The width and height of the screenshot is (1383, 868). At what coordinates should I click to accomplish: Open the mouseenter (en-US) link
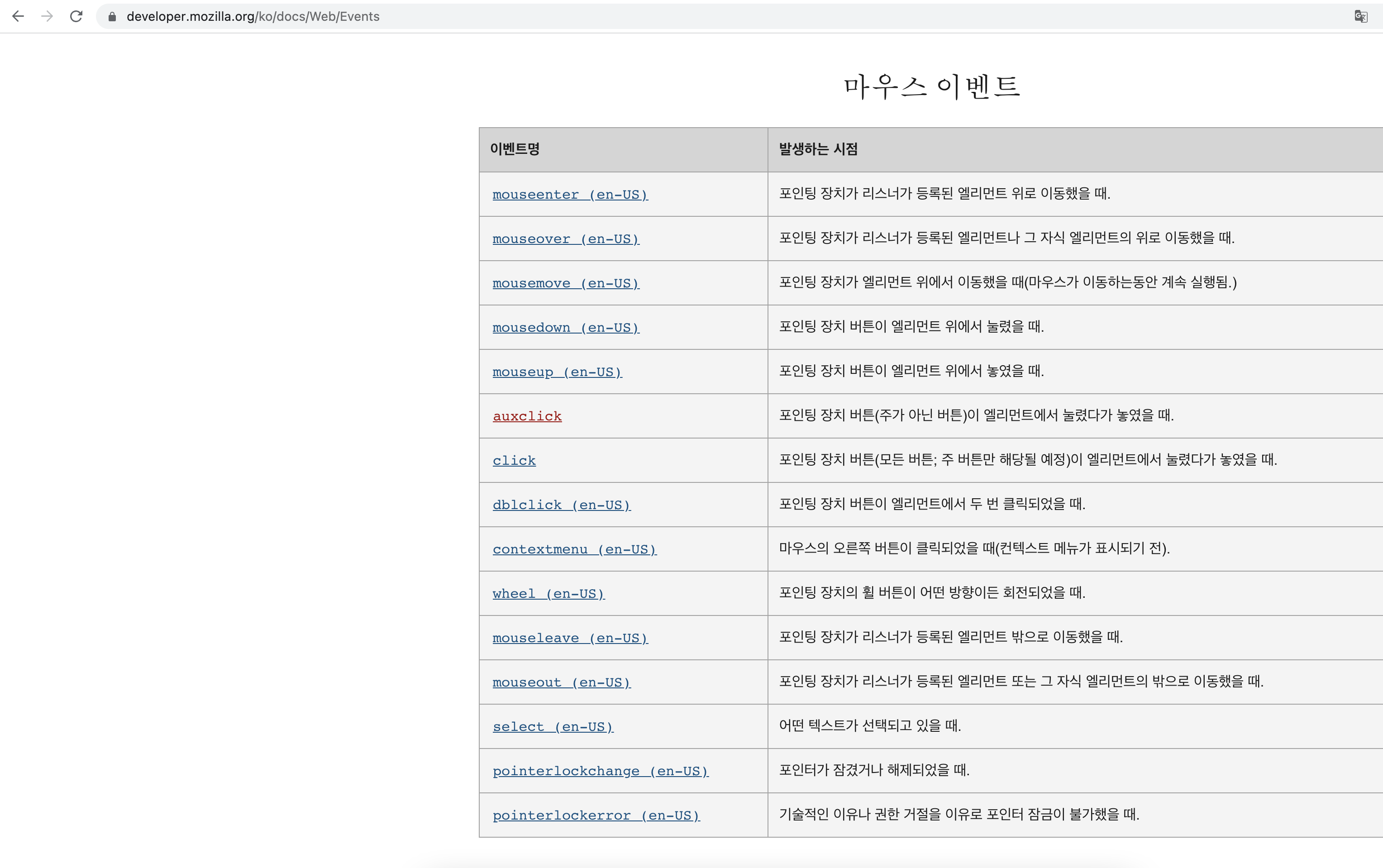[569, 195]
